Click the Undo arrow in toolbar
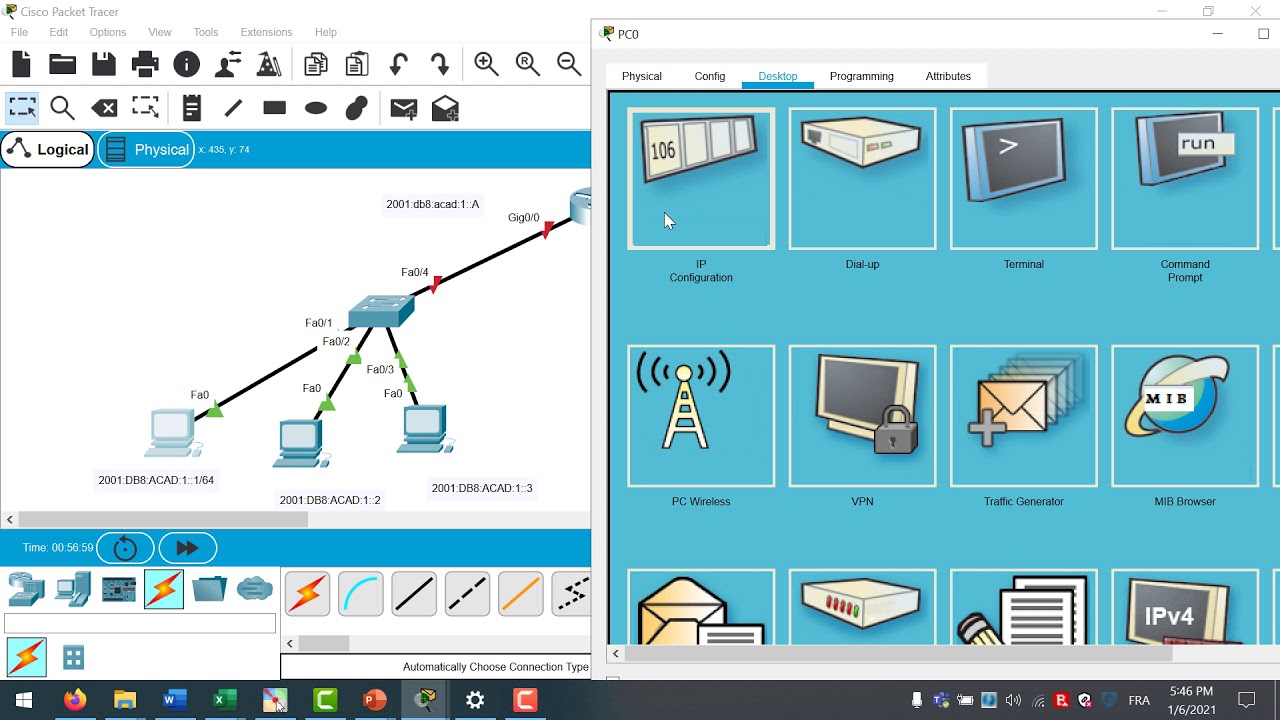1280x720 pixels. pos(398,65)
